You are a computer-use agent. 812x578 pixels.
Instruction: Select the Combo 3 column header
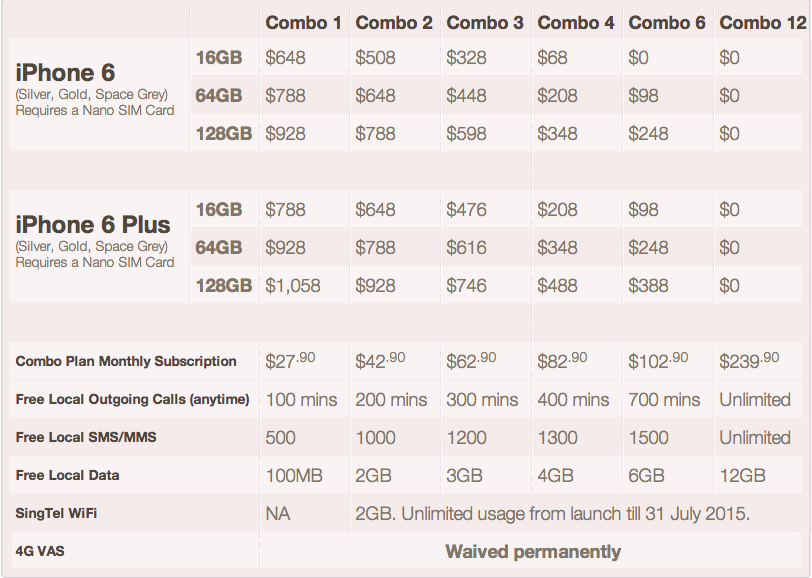point(485,22)
